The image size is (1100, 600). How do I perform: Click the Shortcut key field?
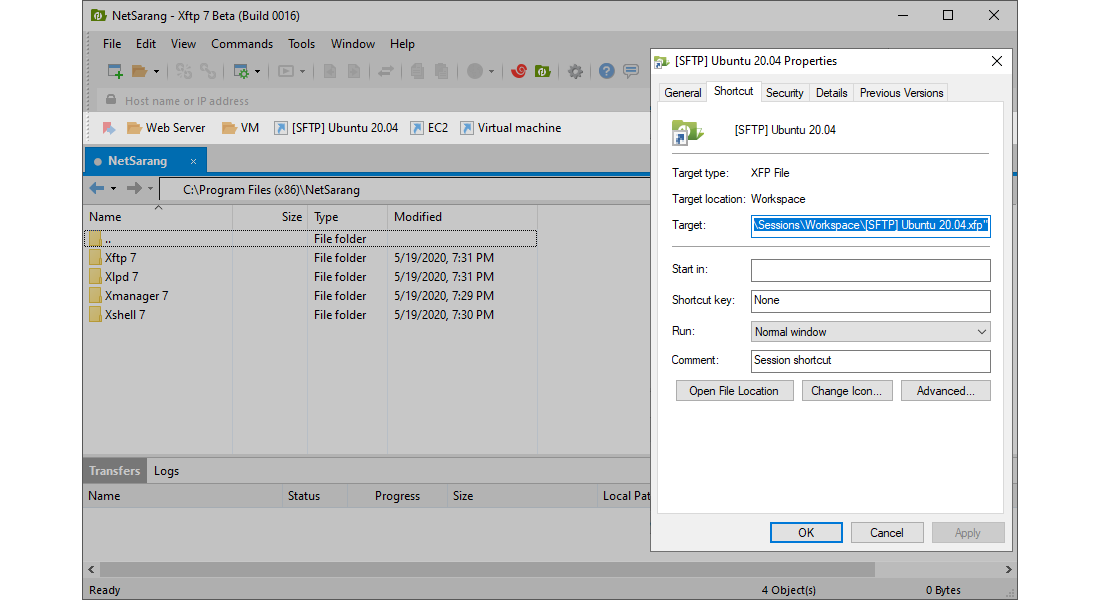(x=871, y=301)
